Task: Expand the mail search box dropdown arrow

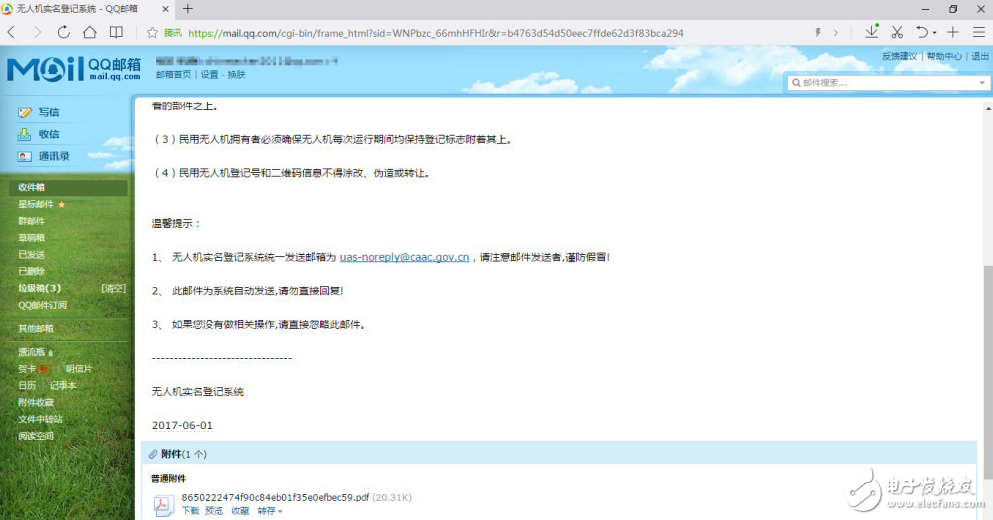Action: [x=981, y=83]
